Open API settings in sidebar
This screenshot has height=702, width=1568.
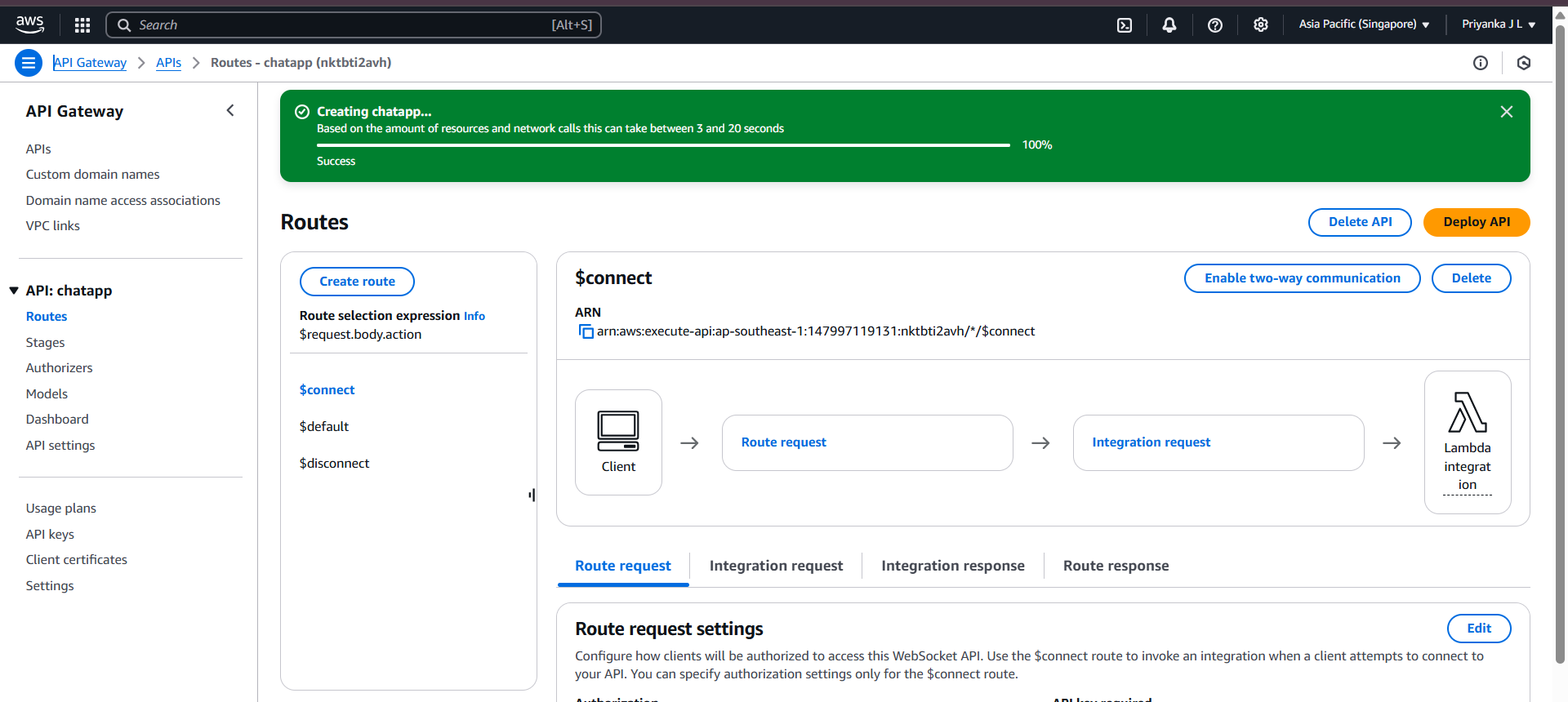60,446
